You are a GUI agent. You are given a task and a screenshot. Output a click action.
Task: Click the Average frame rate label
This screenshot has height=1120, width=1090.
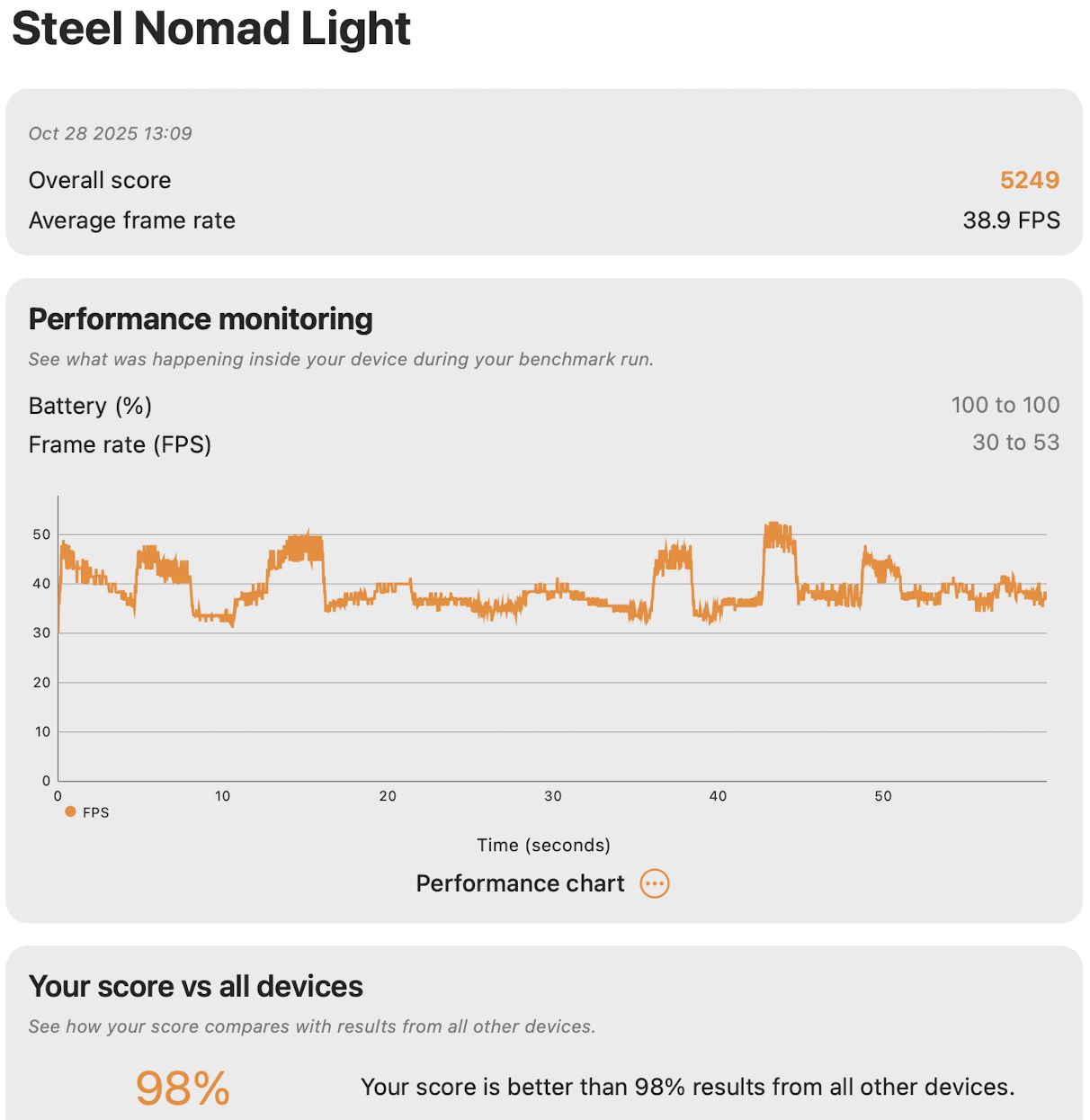tap(132, 220)
